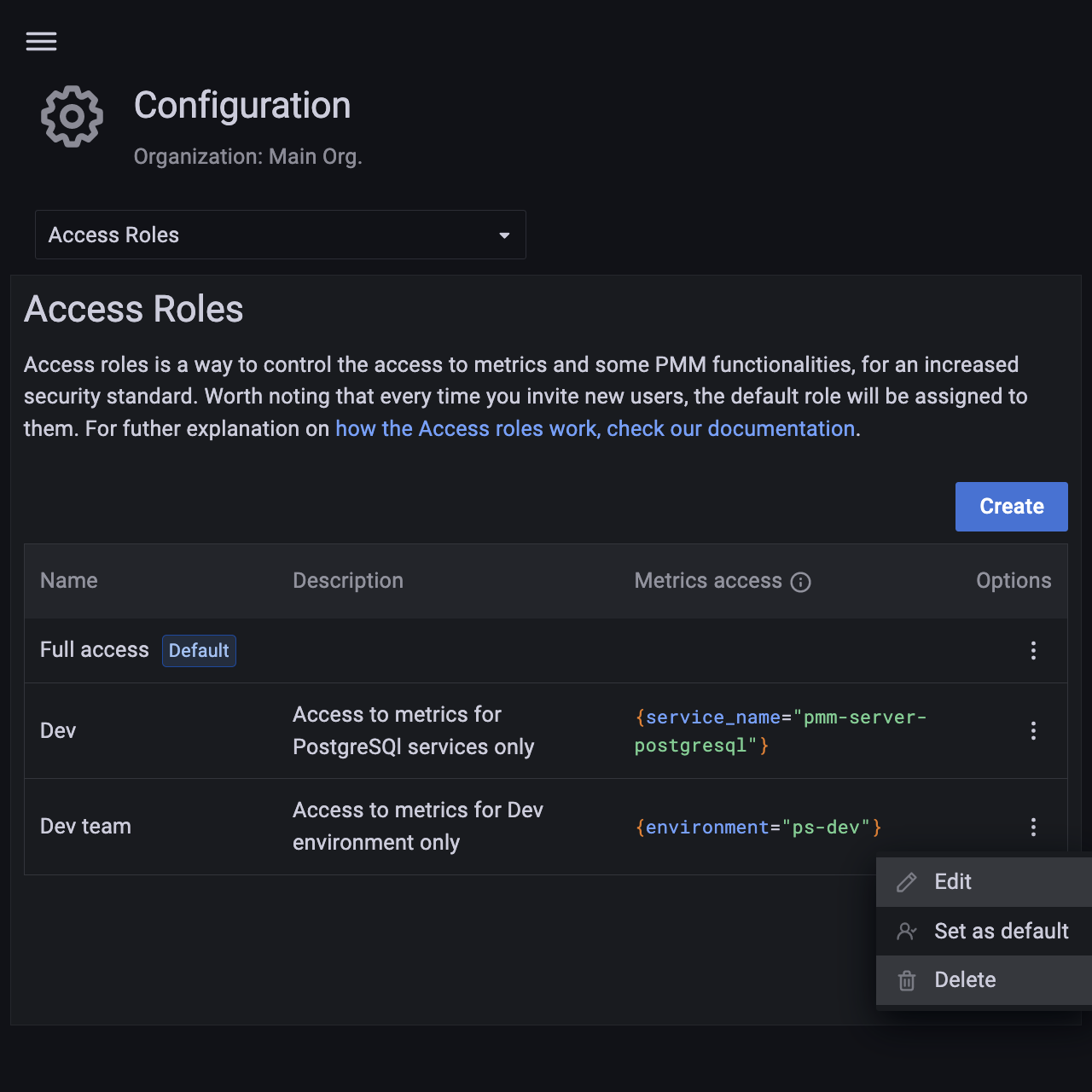Image resolution: width=1092 pixels, height=1092 pixels.
Task: Click the environment="ps-dev" metrics label
Action: click(x=758, y=828)
